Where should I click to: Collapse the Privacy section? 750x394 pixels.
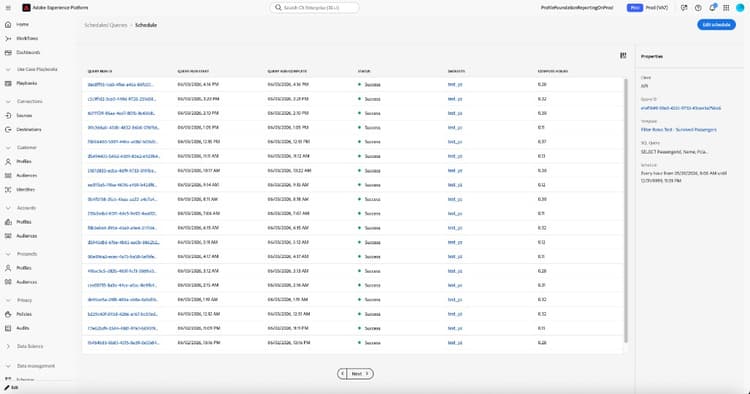pos(8,300)
